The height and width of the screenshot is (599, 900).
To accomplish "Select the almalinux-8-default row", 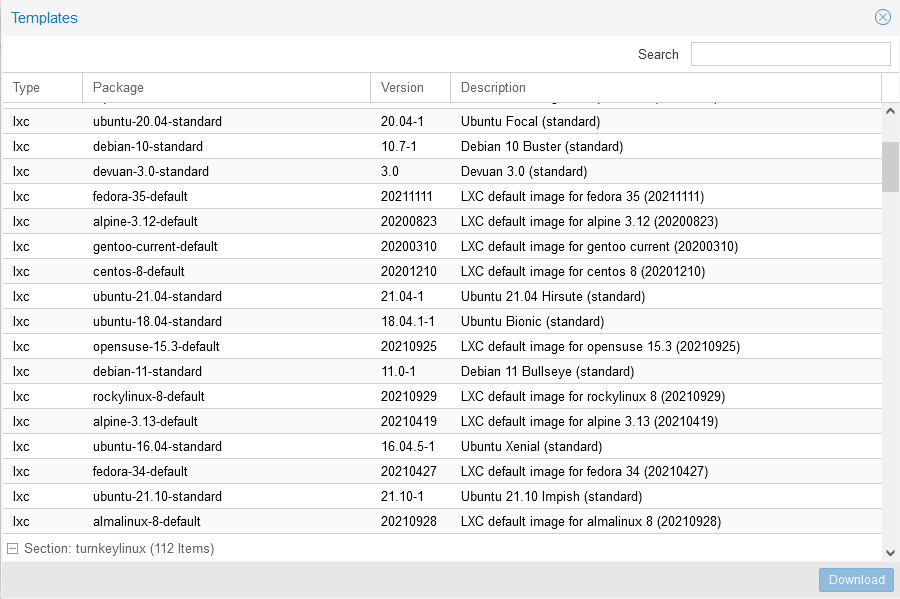I will point(442,522).
